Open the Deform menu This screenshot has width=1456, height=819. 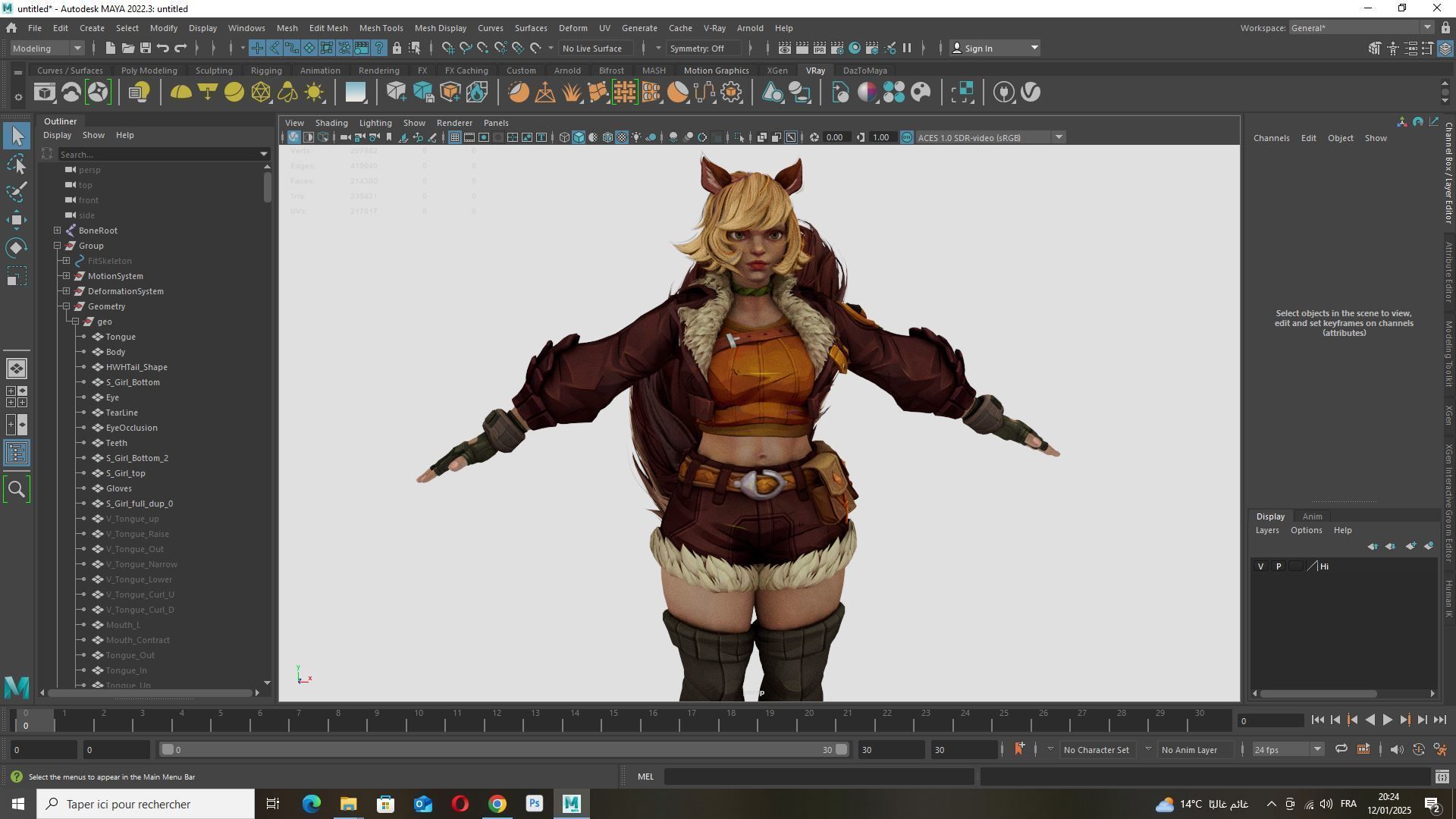573,28
